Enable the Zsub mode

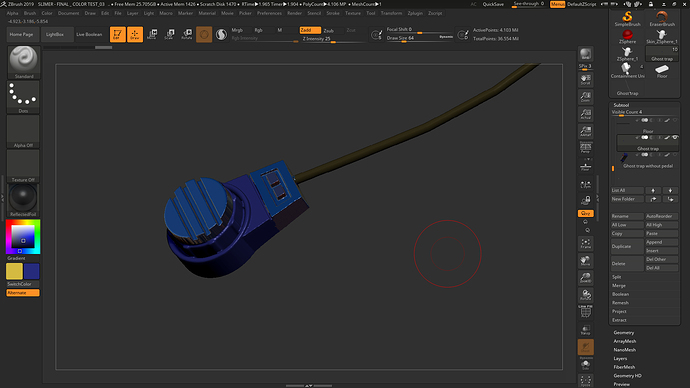click(x=329, y=30)
